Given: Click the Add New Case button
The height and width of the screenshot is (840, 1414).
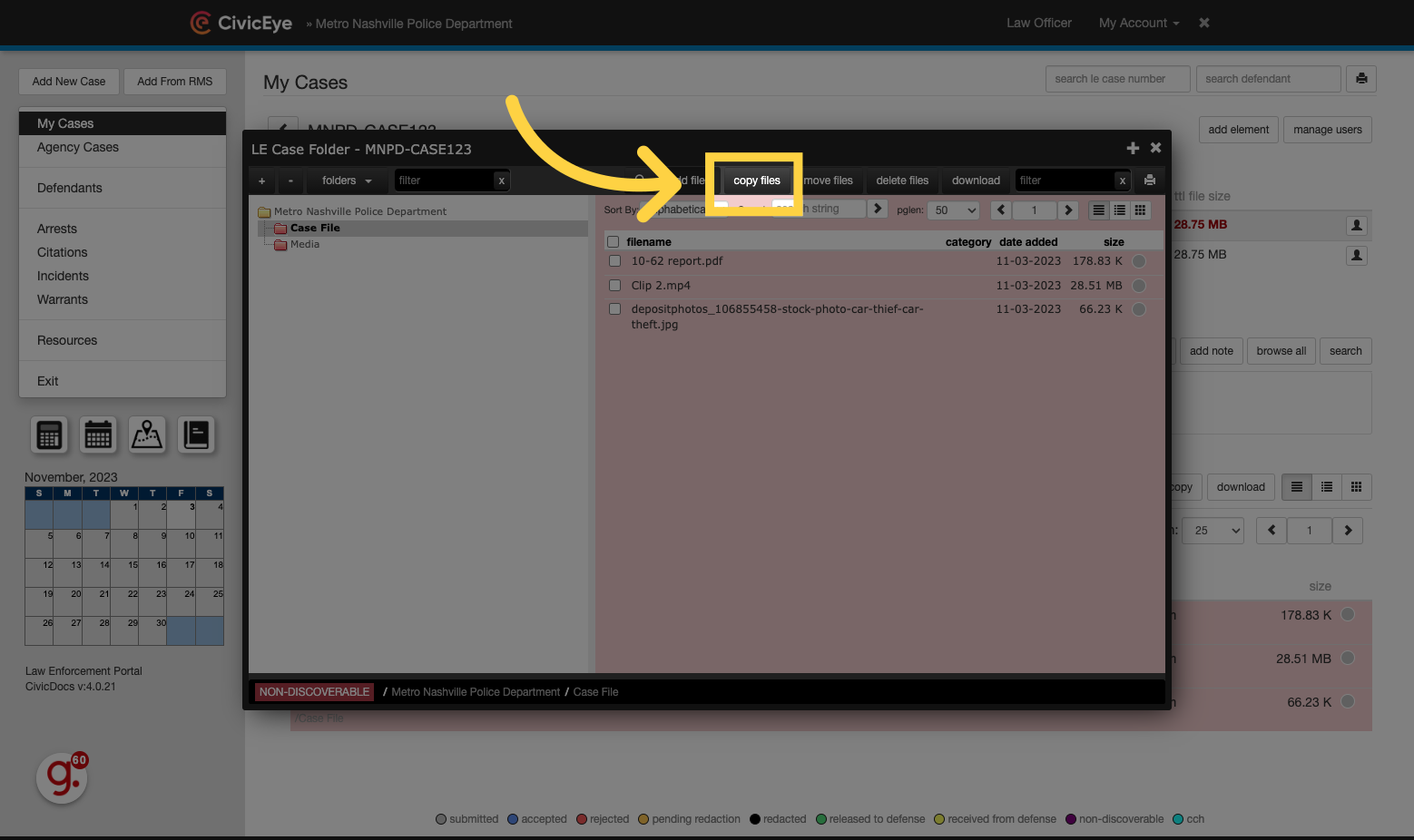Looking at the screenshot, I should [x=69, y=82].
